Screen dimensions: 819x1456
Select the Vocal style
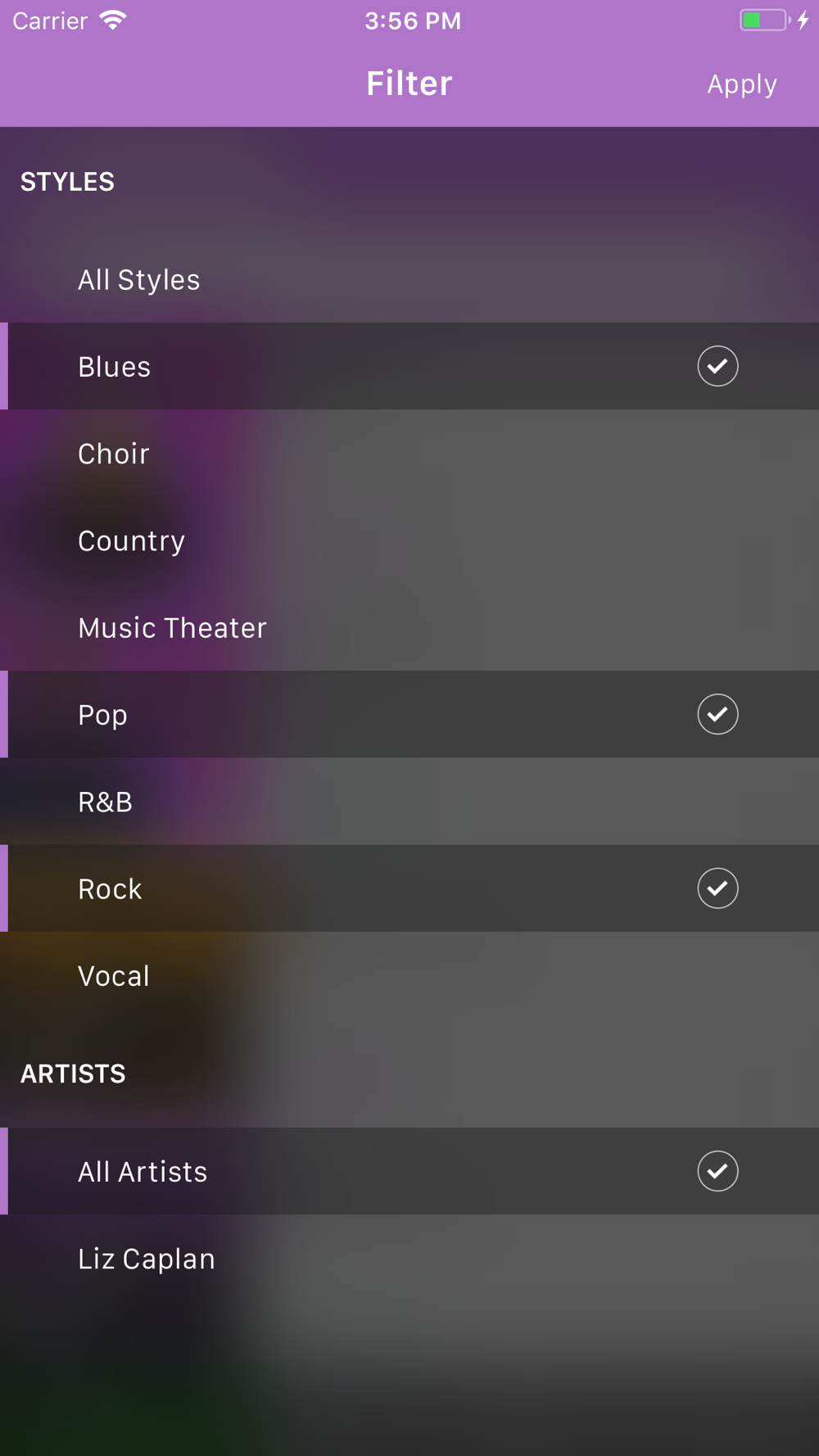coord(114,976)
